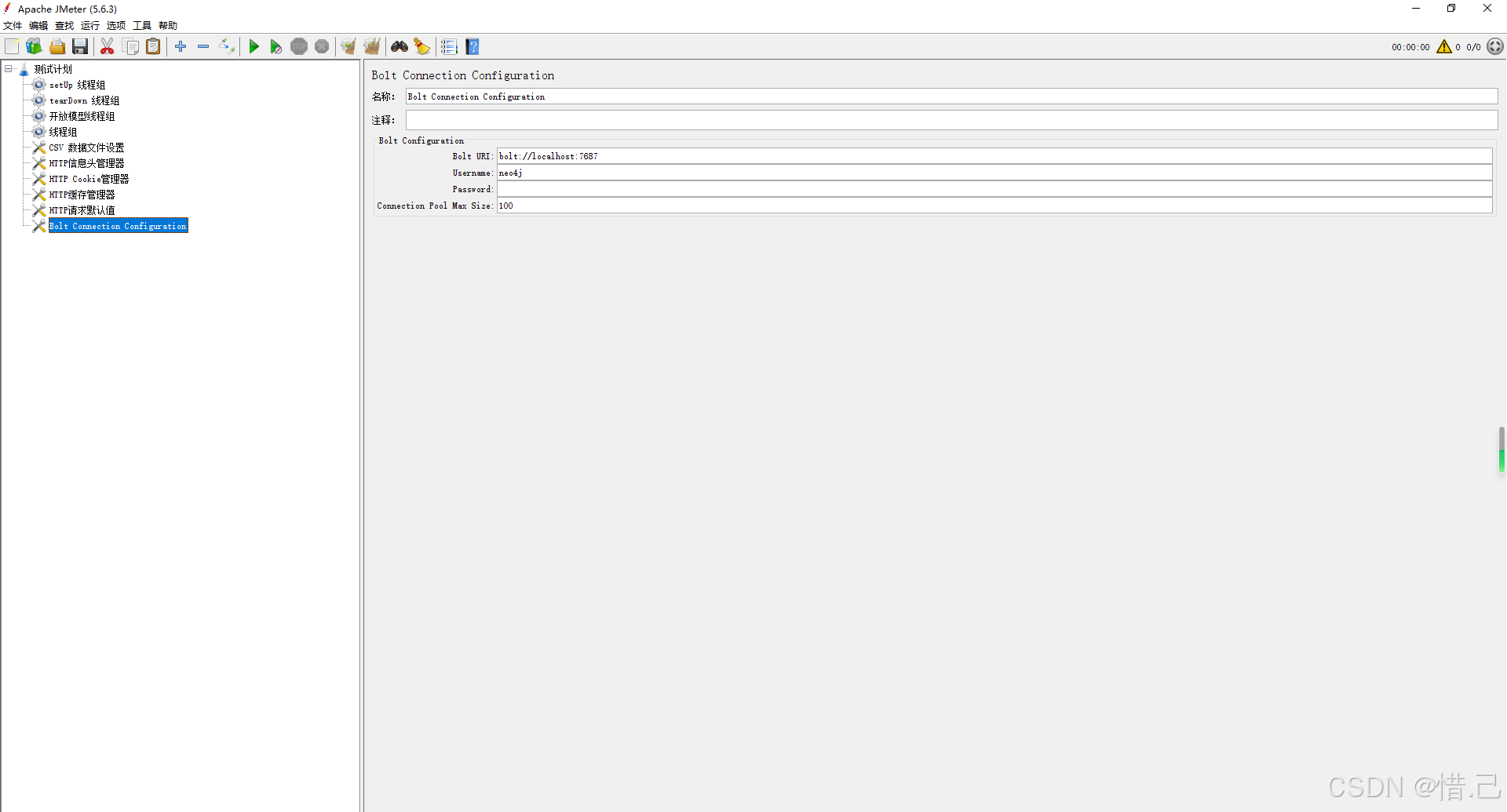Select HTTP请求默认值 node
Viewport: 1507px width, 812px height.
(82, 210)
